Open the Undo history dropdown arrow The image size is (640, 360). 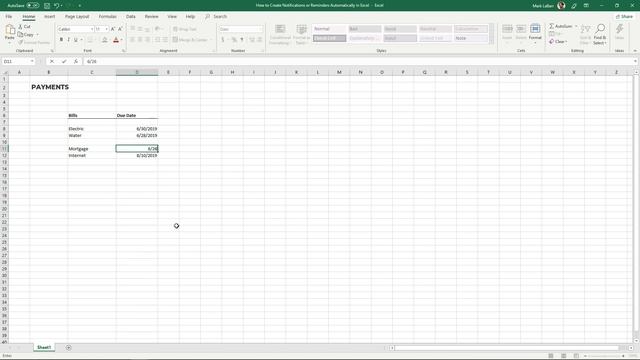[62, 6]
